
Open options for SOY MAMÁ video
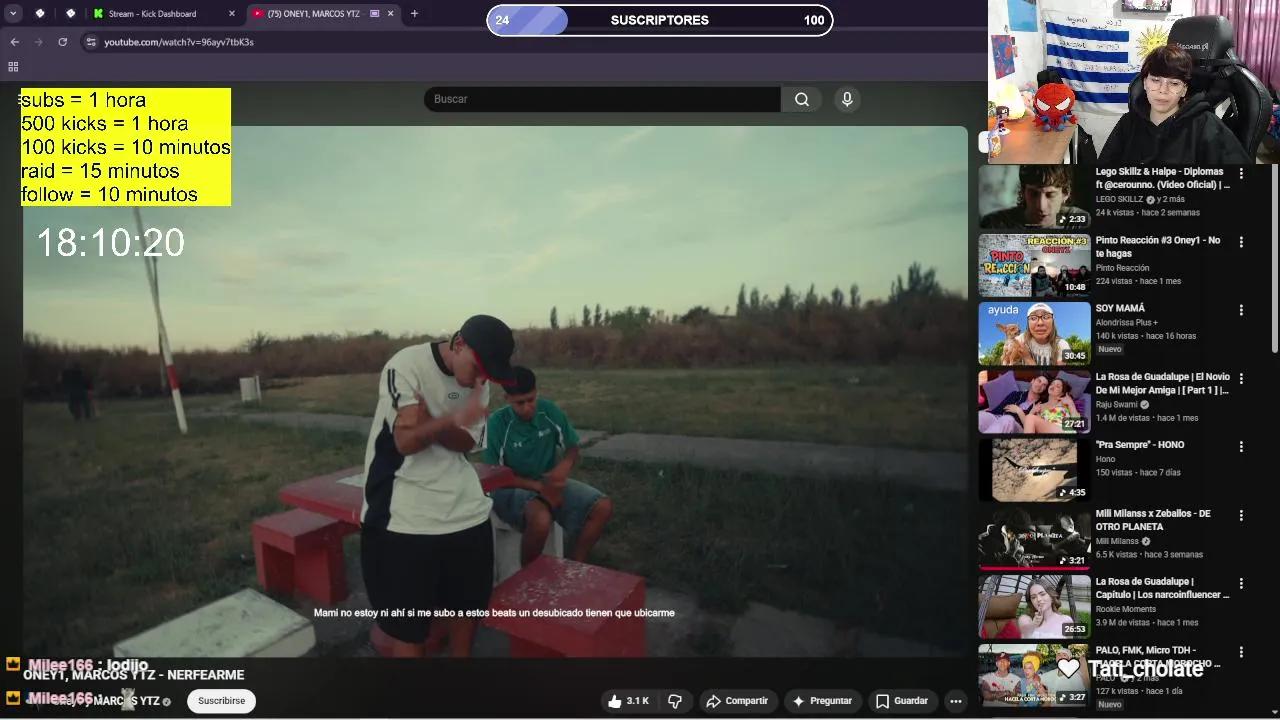click(x=1241, y=310)
